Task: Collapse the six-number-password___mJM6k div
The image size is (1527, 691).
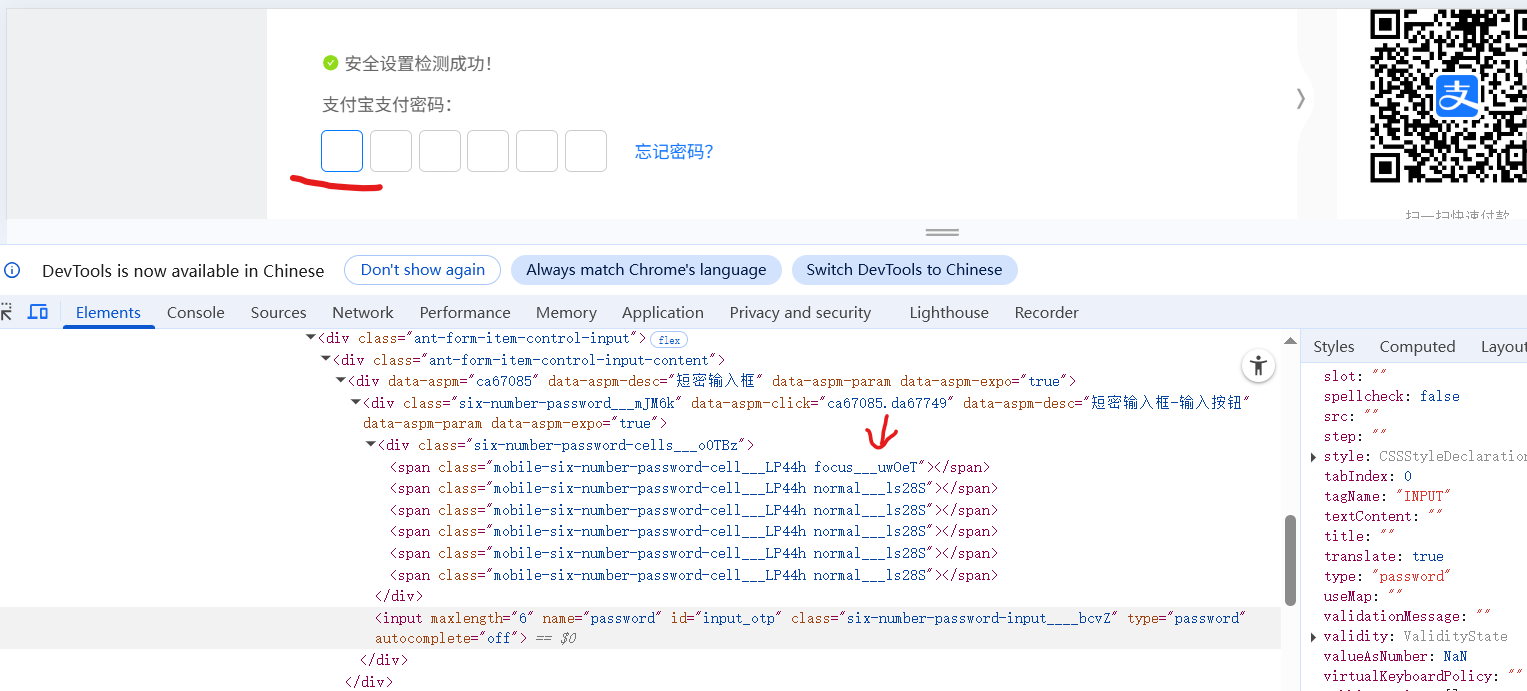Action: pyautogui.click(x=356, y=403)
